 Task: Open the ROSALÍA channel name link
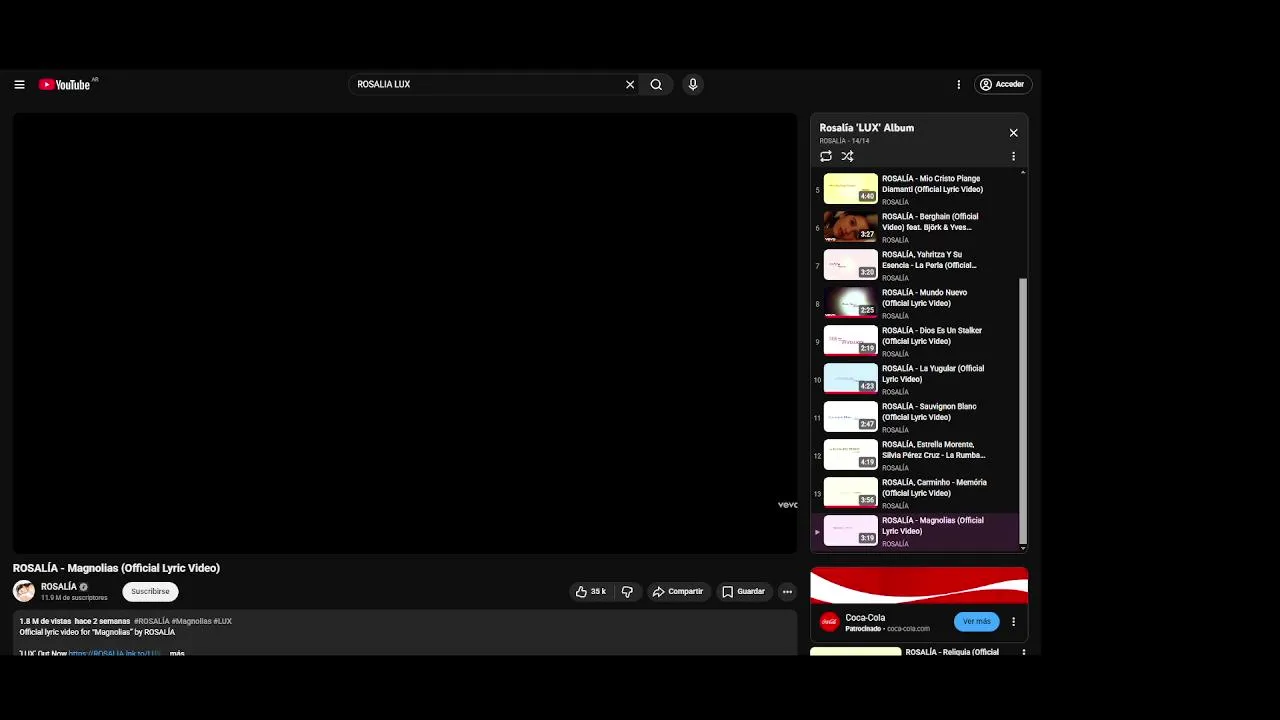coord(59,587)
